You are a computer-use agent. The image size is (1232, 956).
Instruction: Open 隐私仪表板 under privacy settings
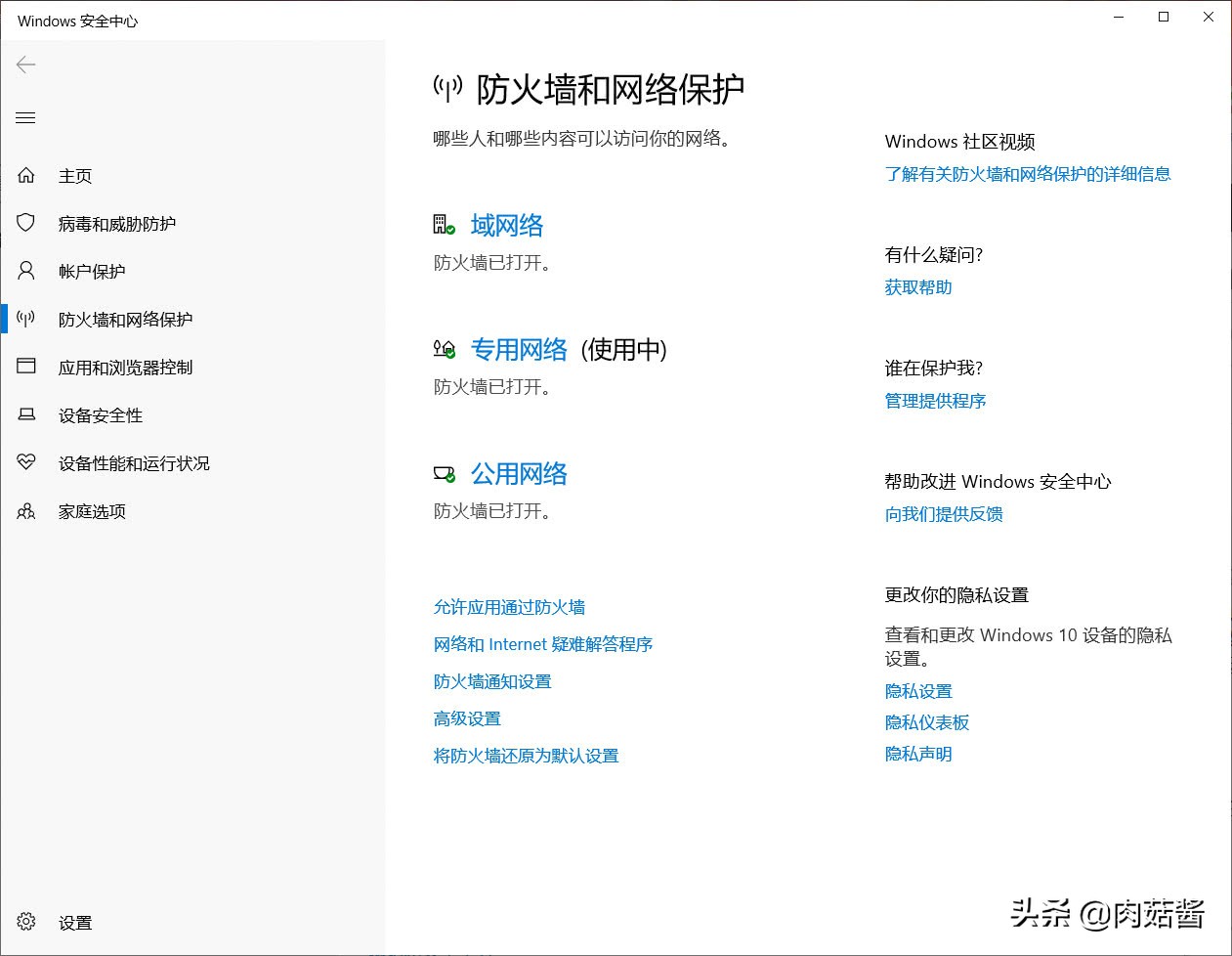pos(926,721)
